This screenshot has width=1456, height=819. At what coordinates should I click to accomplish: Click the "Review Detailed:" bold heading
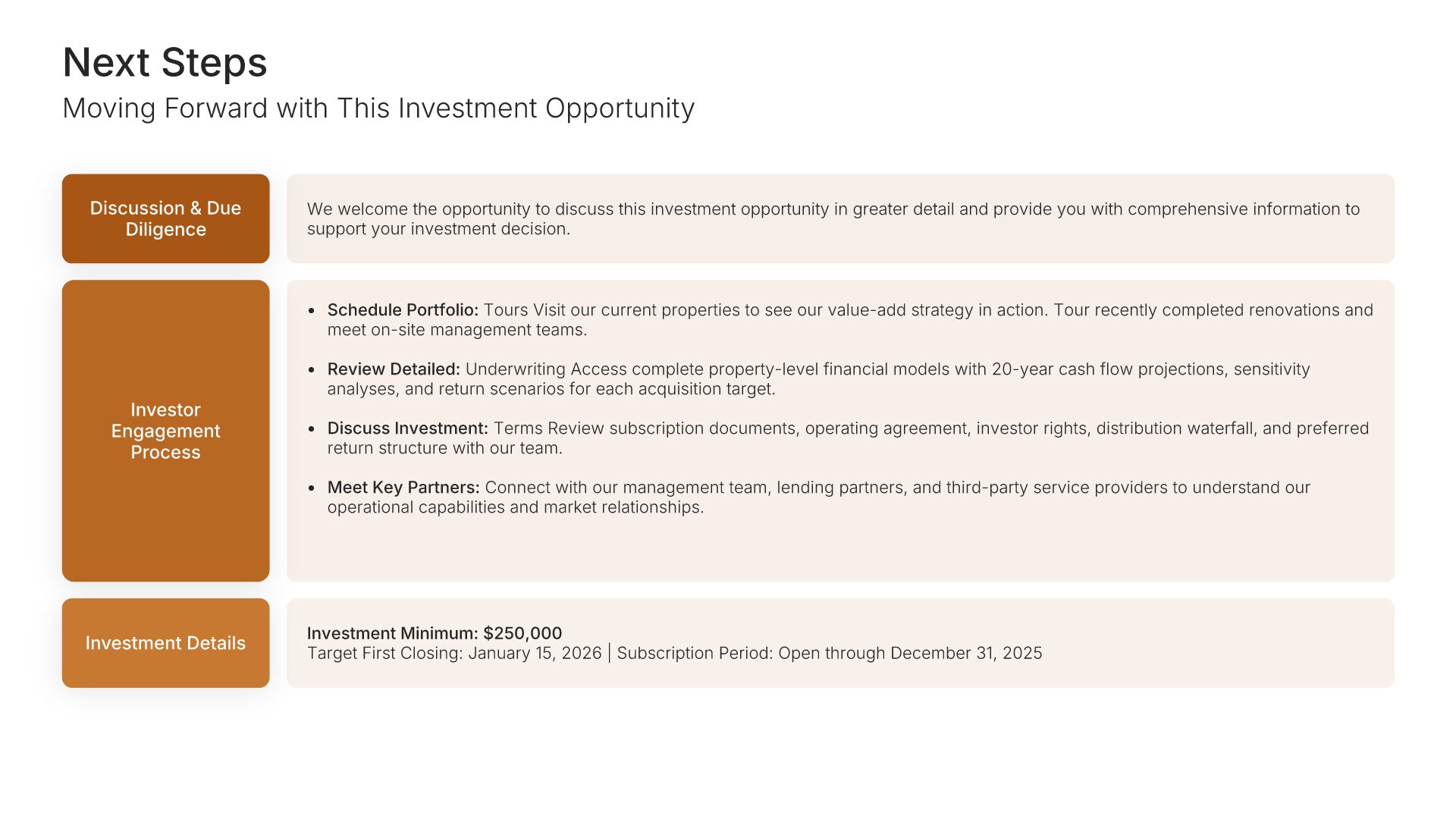(x=394, y=369)
